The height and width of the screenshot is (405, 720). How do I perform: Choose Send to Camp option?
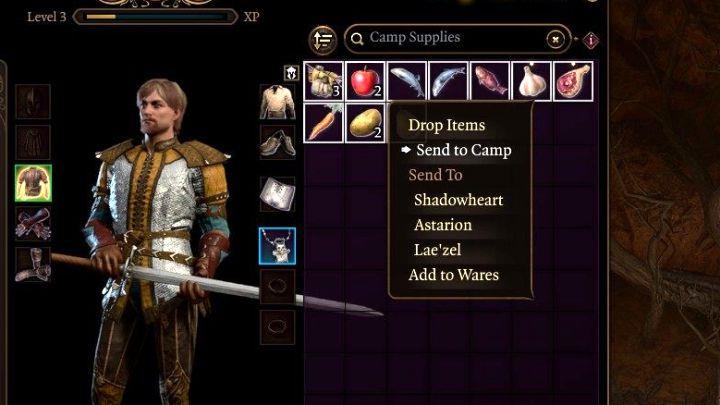tap(464, 150)
